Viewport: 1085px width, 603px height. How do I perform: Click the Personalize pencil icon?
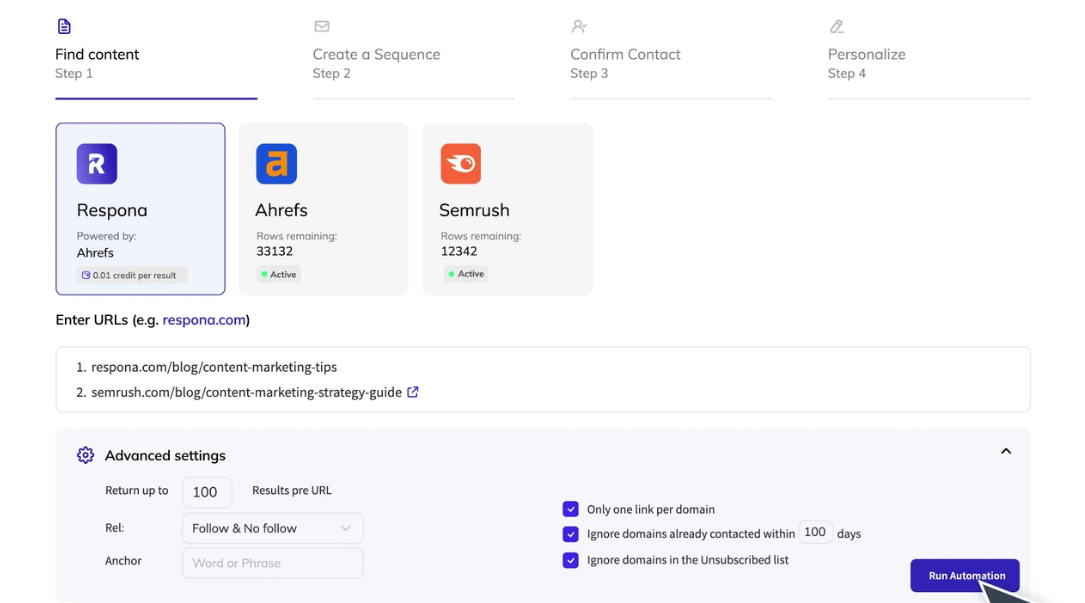[x=837, y=26]
